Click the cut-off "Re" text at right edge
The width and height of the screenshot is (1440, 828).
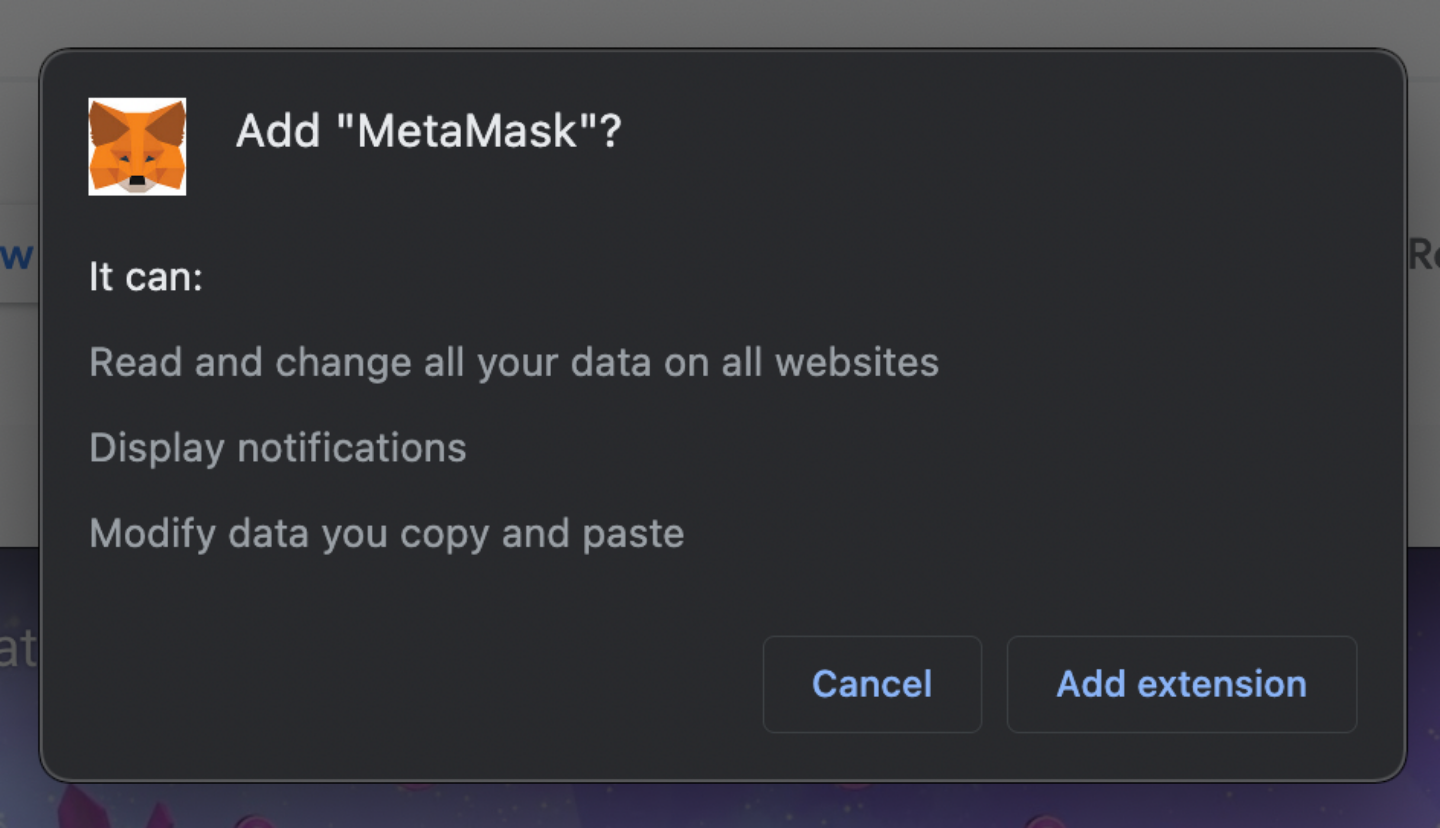[1423, 255]
